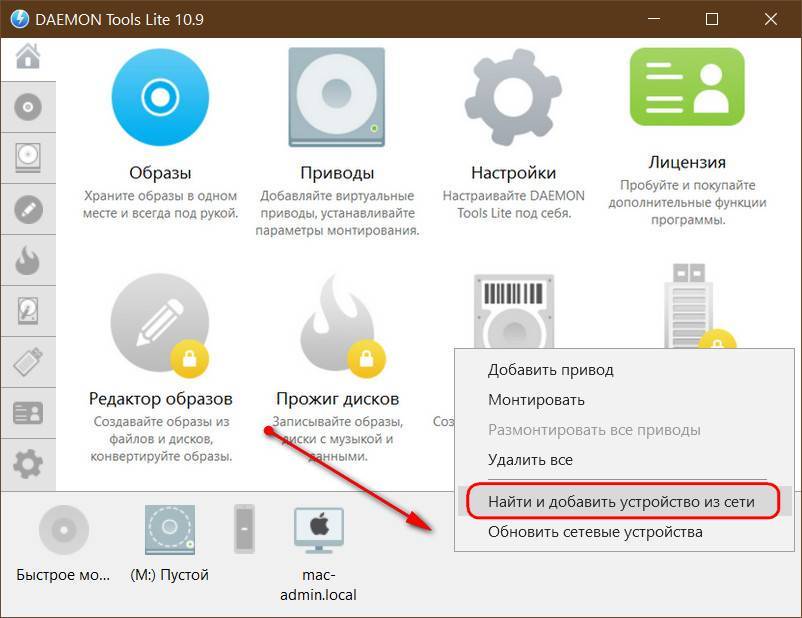Click the USB stick tile icon

click(x=689, y=306)
